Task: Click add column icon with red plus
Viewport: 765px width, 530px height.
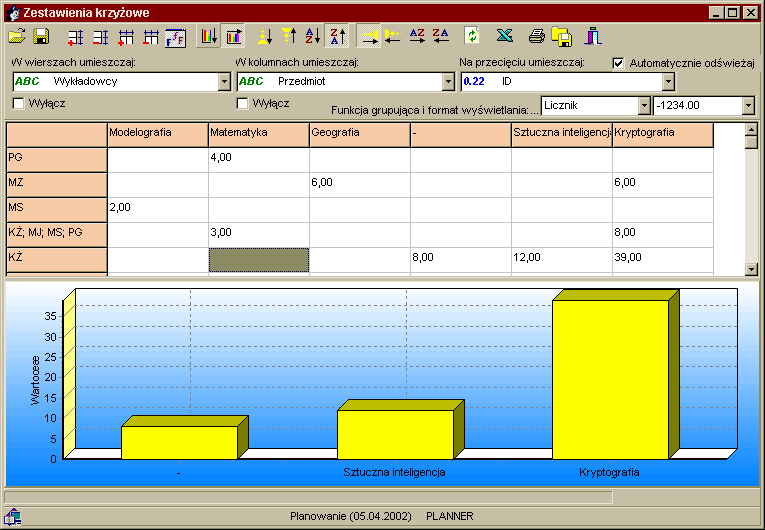Action: 126,37
